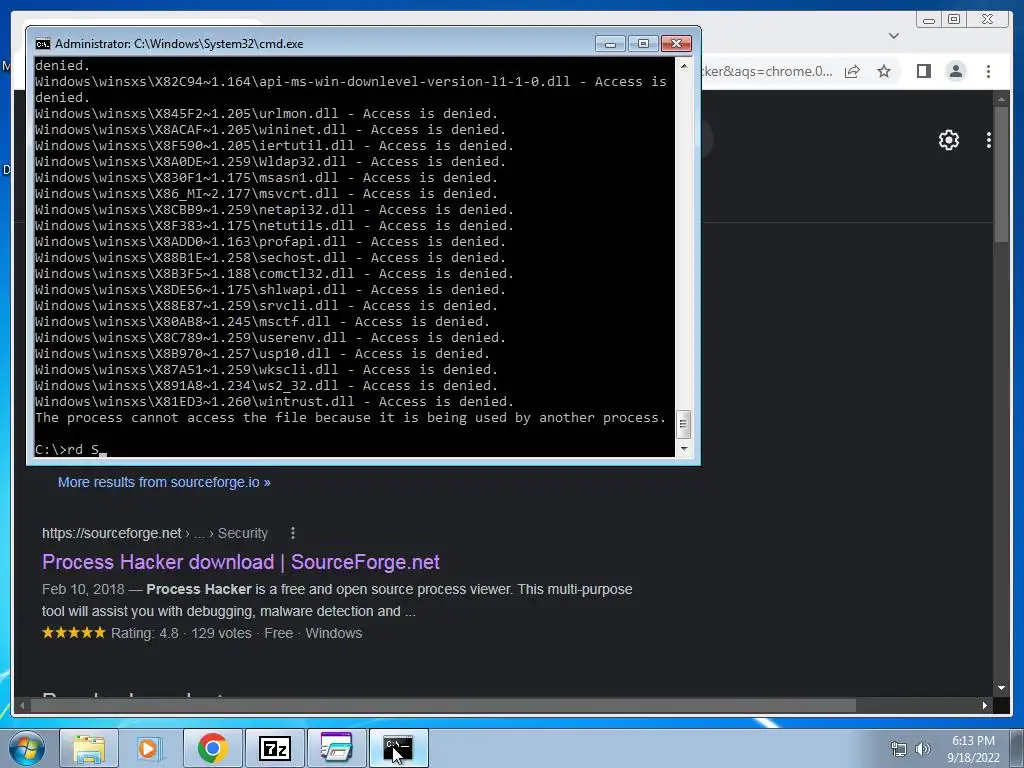1024x768 pixels.
Task: Minimize the cmd.exe window
Action: (610, 44)
